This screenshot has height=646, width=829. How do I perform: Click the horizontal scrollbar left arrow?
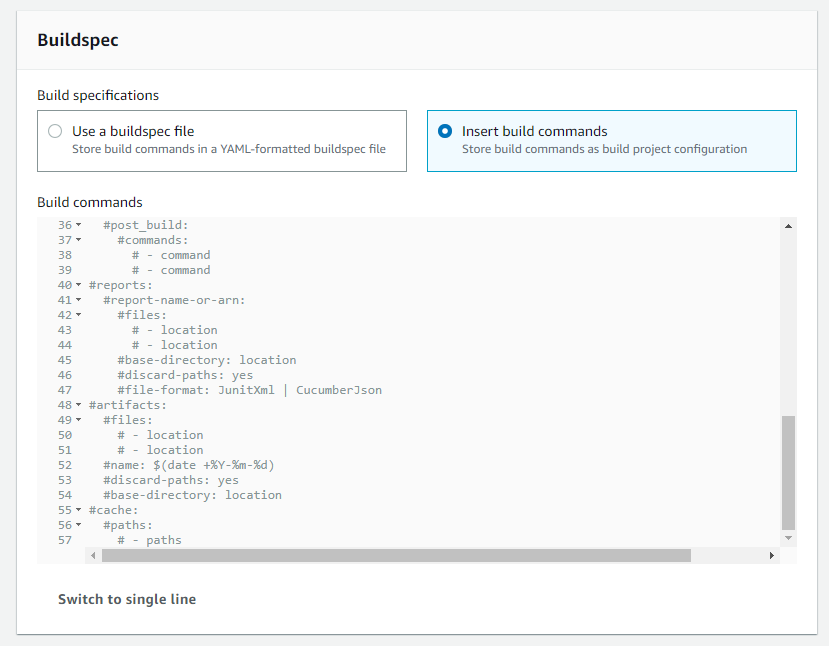(93, 555)
